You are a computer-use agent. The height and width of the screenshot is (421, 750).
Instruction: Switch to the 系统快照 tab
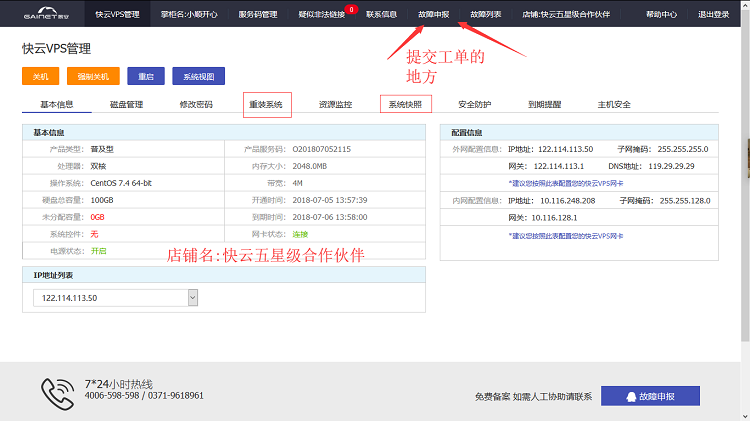click(405, 104)
